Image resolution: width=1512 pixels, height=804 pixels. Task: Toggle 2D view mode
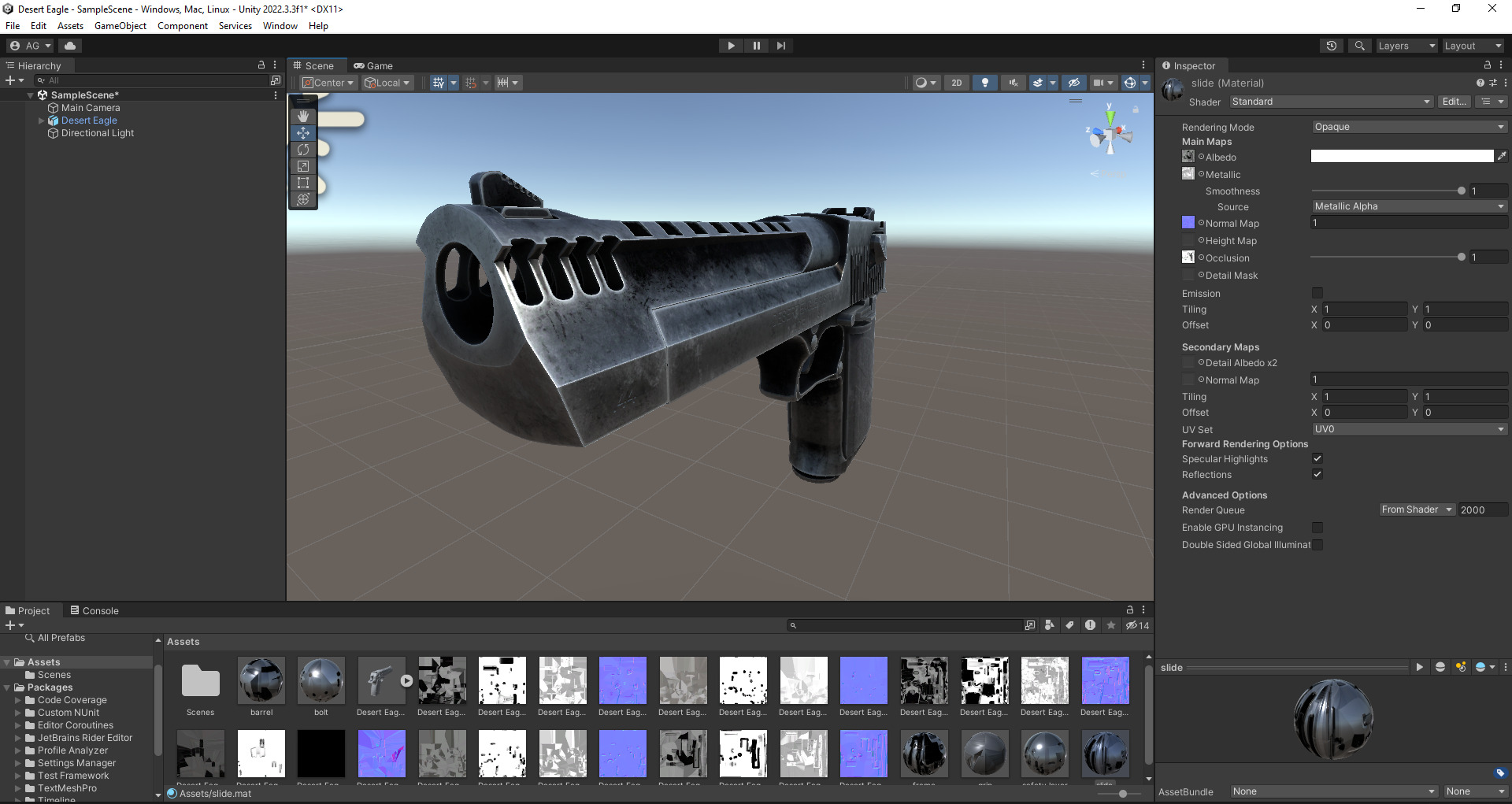[956, 83]
